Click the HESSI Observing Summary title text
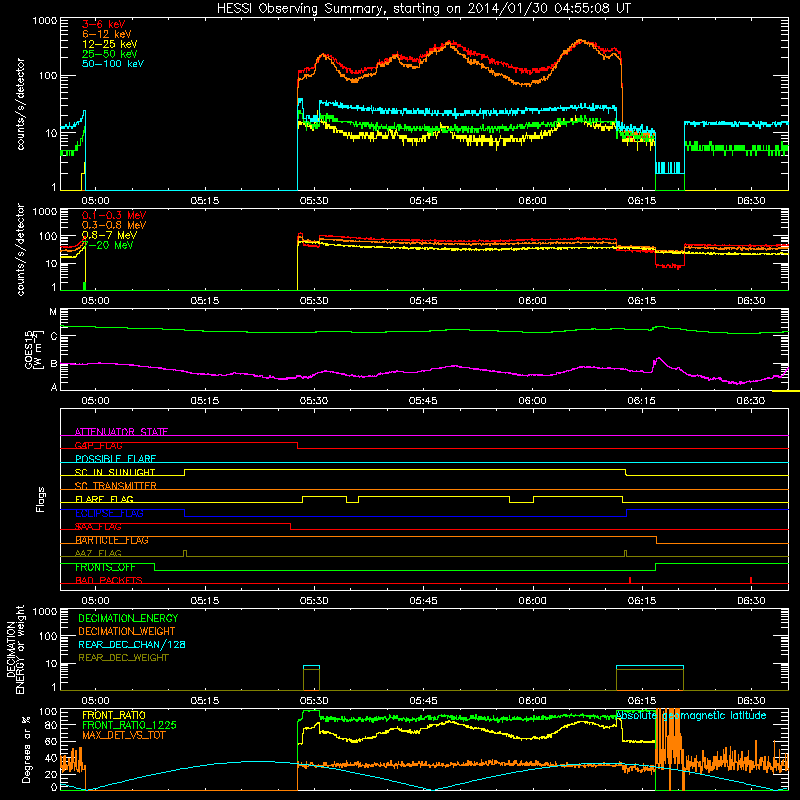Image resolution: width=800 pixels, height=800 pixels. coord(424,9)
